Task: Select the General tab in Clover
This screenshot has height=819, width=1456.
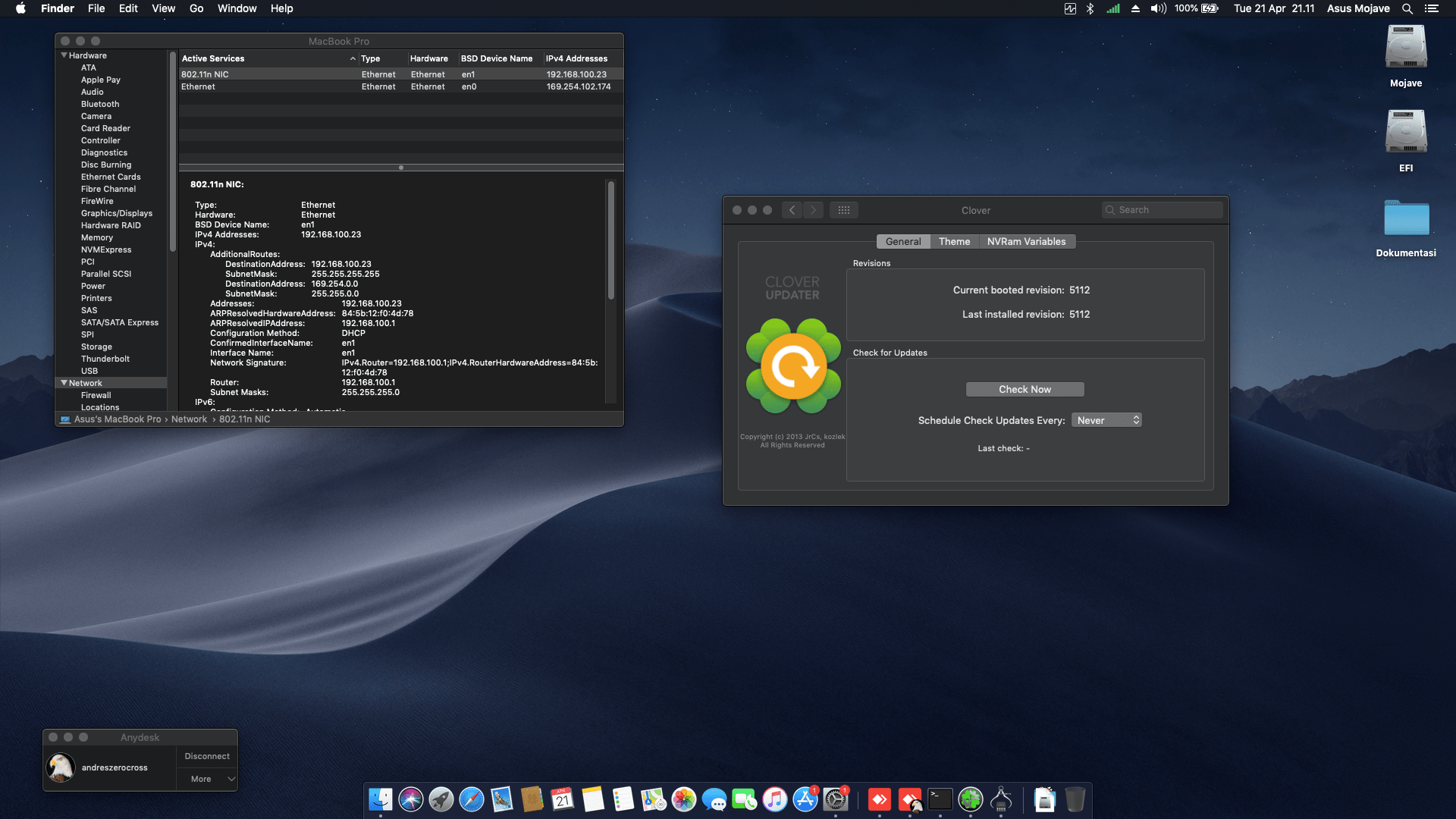Action: 903,241
